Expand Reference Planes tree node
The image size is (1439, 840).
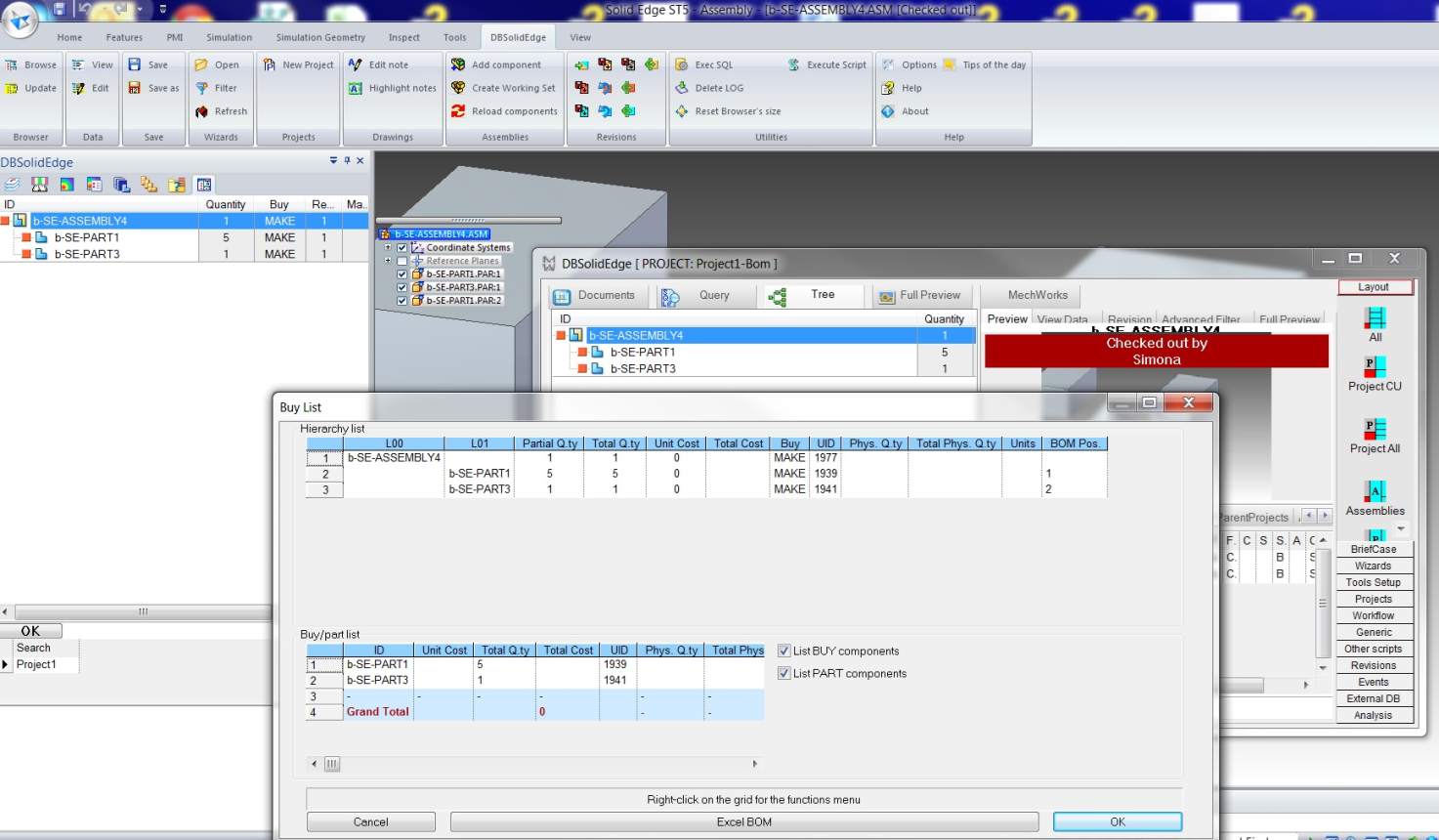point(388,261)
